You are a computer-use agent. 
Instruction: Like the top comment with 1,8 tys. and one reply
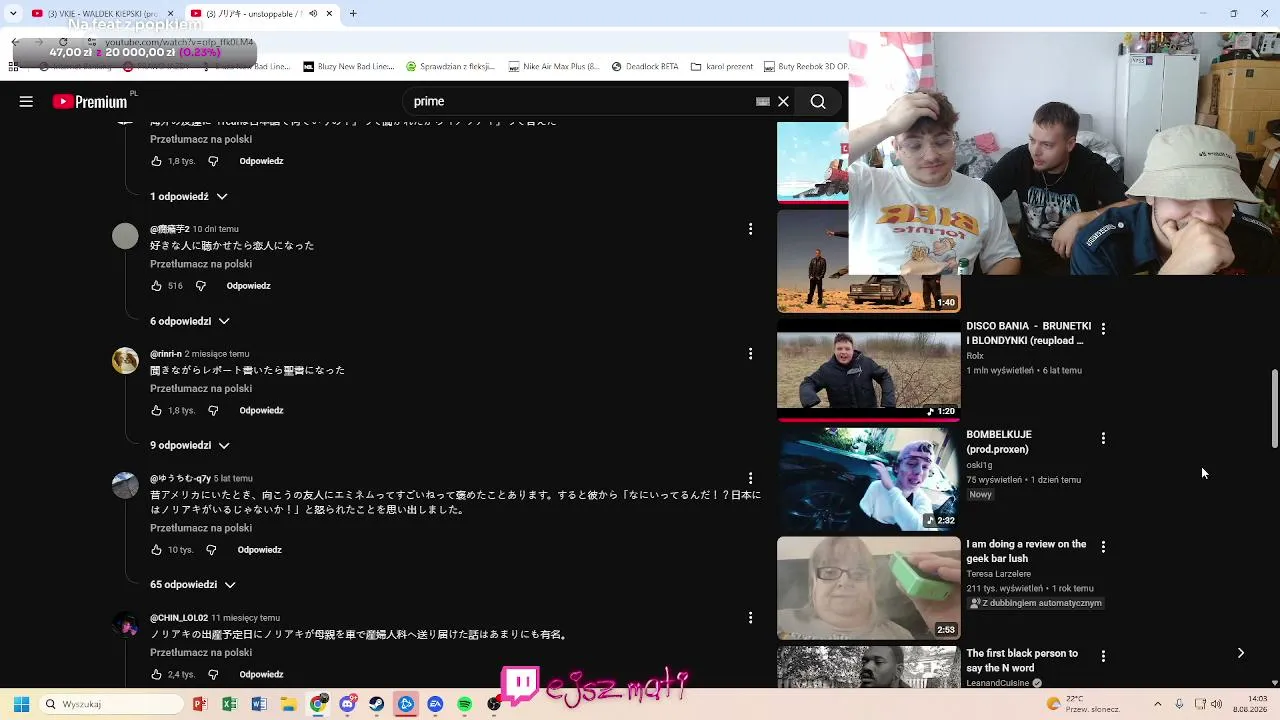point(156,161)
